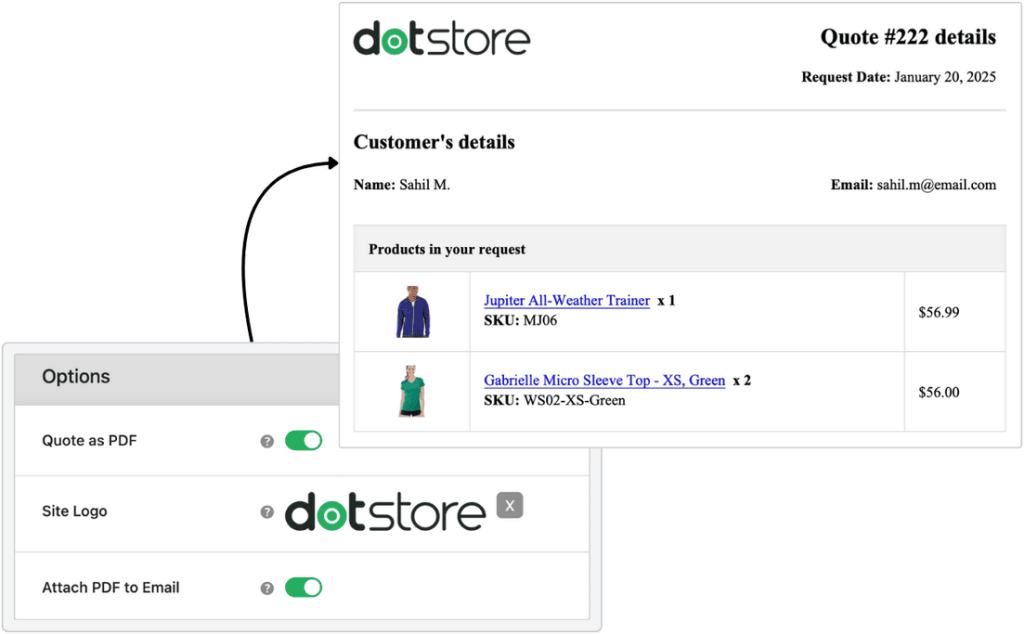Open the Jupiter All-Weather Trainer link
The image size is (1024, 634).
coord(566,300)
